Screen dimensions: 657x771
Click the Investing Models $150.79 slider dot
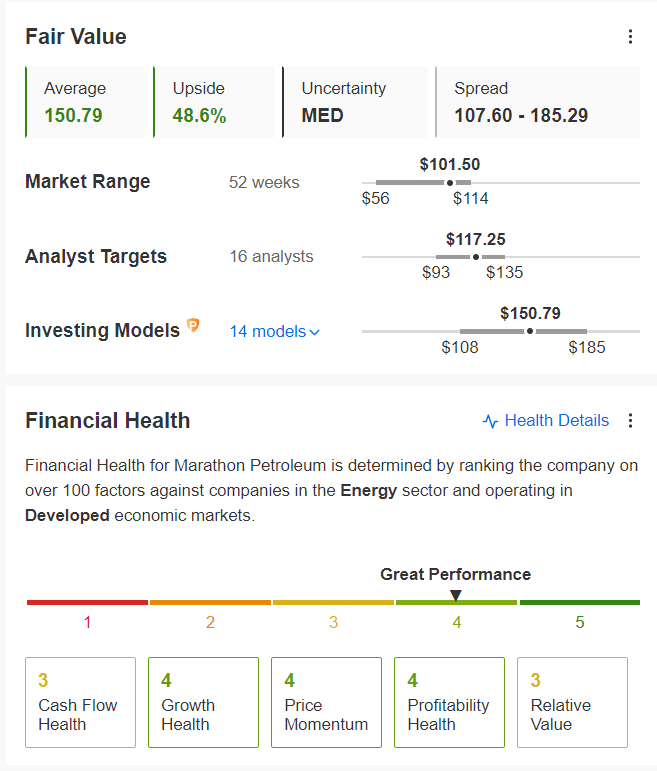click(530, 331)
